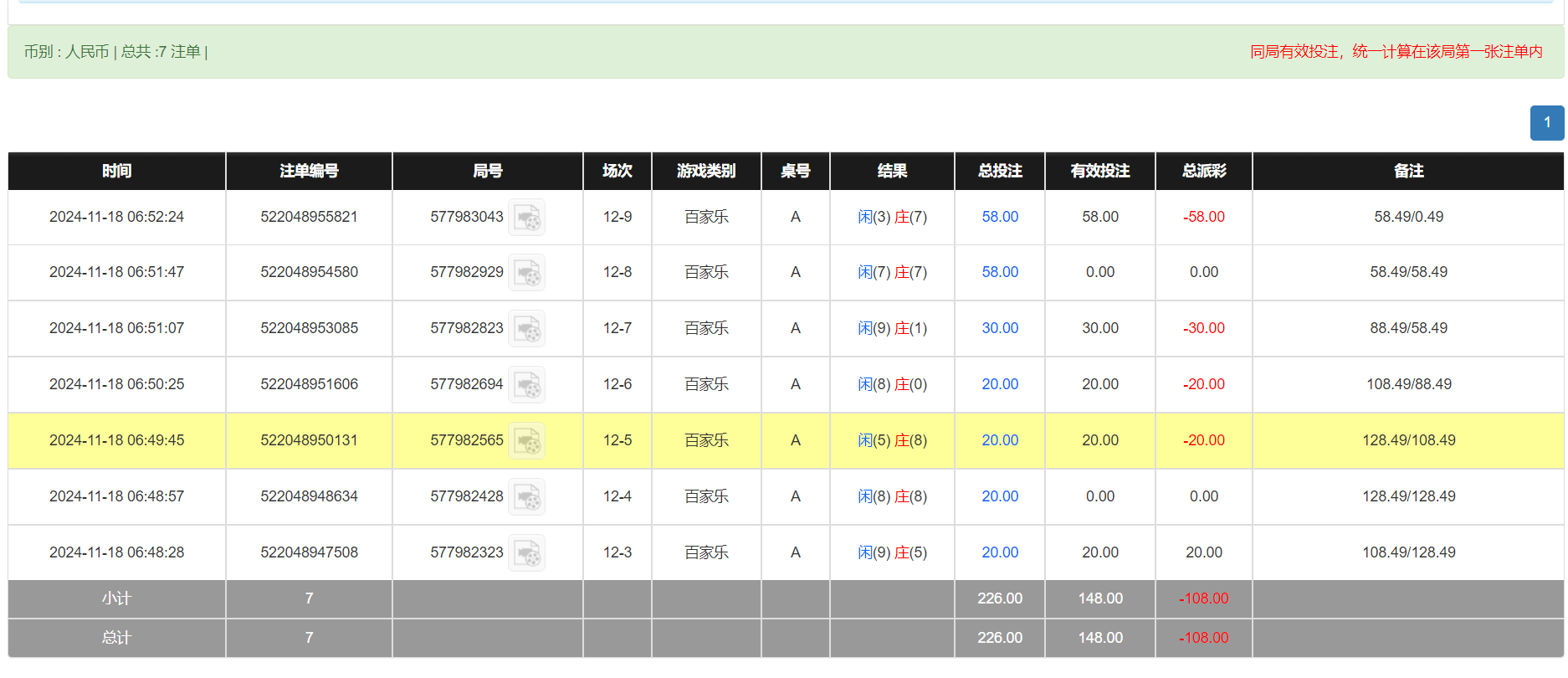The height and width of the screenshot is (678, 1568).
Task: Open the 30.00 total bet link
Action: (x=1000, y=328)
